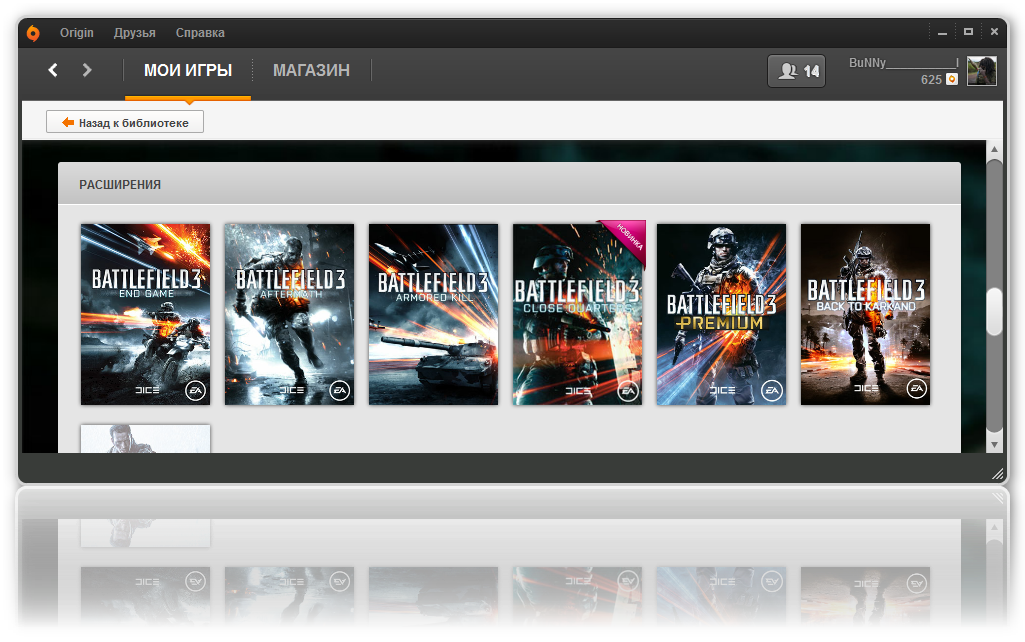Close the Origin window
This screenshot has height=642, width=1025.
[x=994, y=31]
